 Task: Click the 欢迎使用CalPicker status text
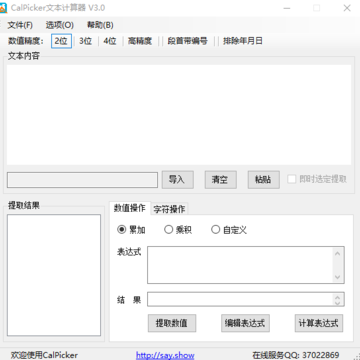coord(44,355)
